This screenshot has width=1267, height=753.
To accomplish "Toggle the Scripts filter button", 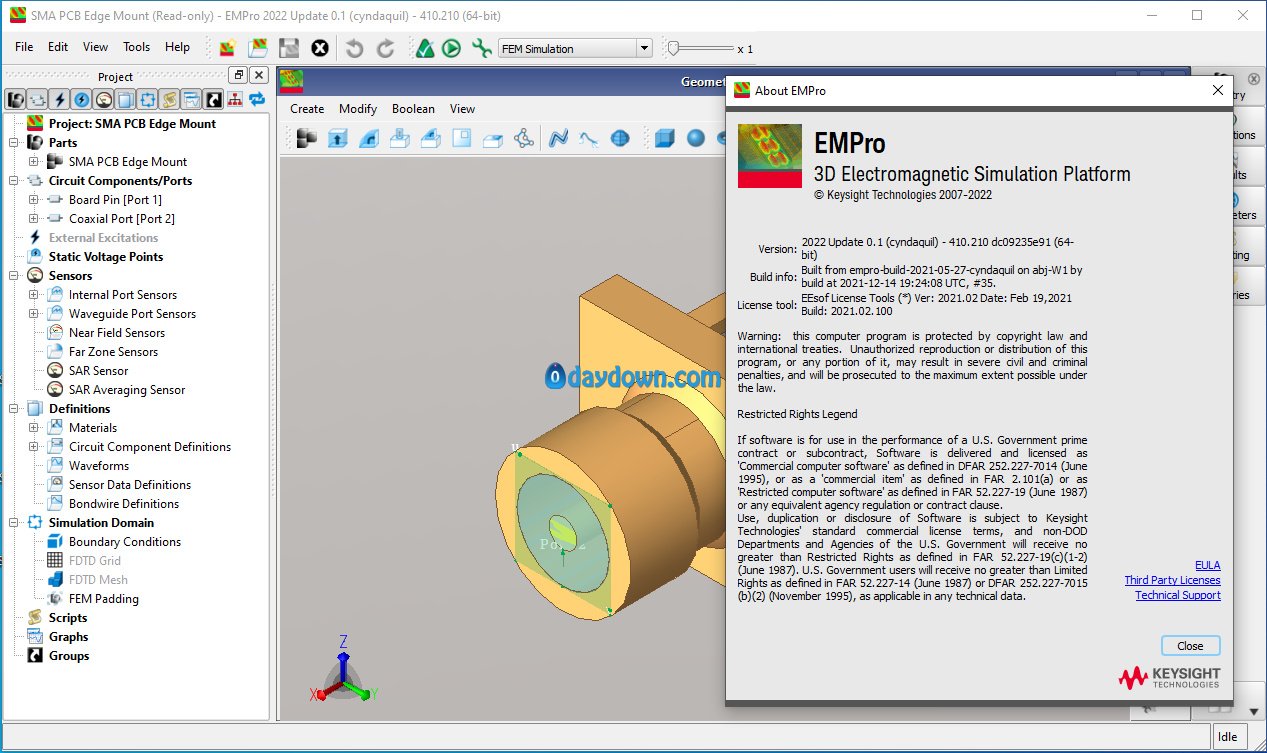I will [170, 99].
